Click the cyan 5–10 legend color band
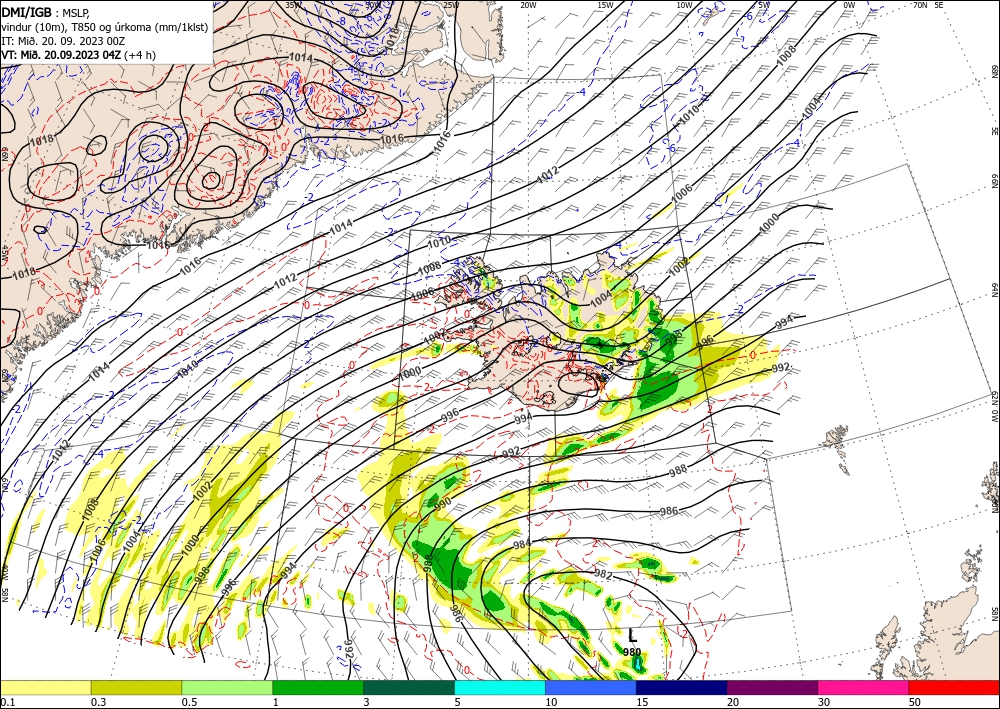This screenshot has height=709, width=1000. coord(500,687)
